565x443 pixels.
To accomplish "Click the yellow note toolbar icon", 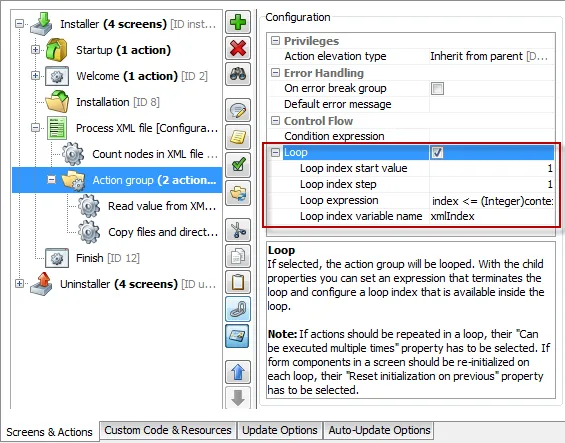I will [x=238, y=137].
